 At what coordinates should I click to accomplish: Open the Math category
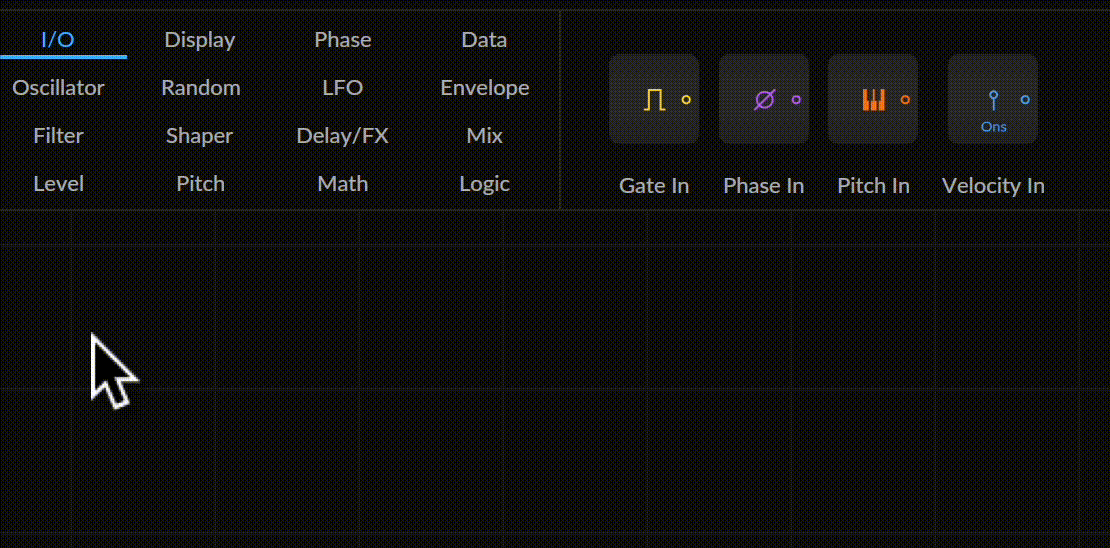343,184
